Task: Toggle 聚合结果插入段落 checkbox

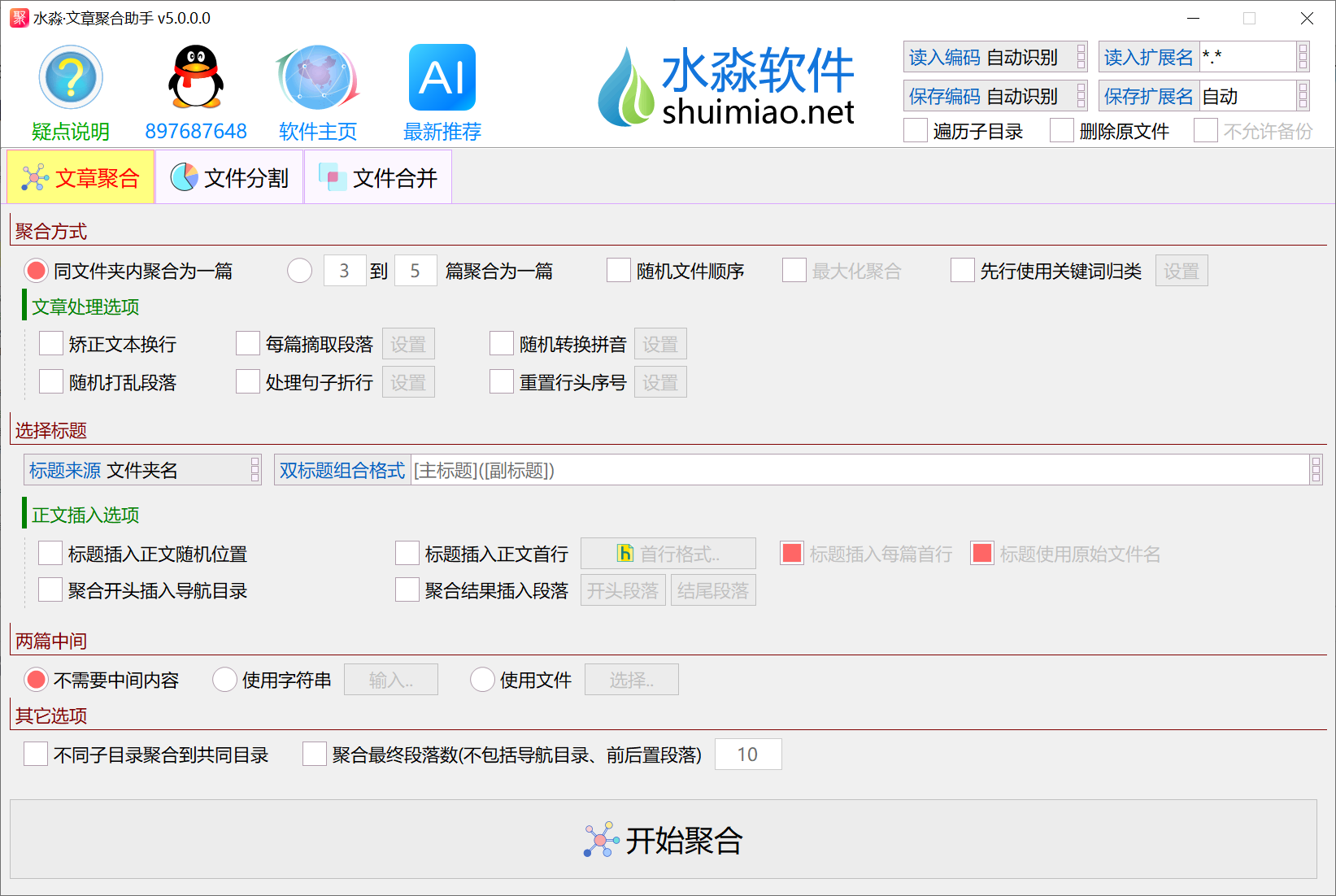Action: [407, 590]
